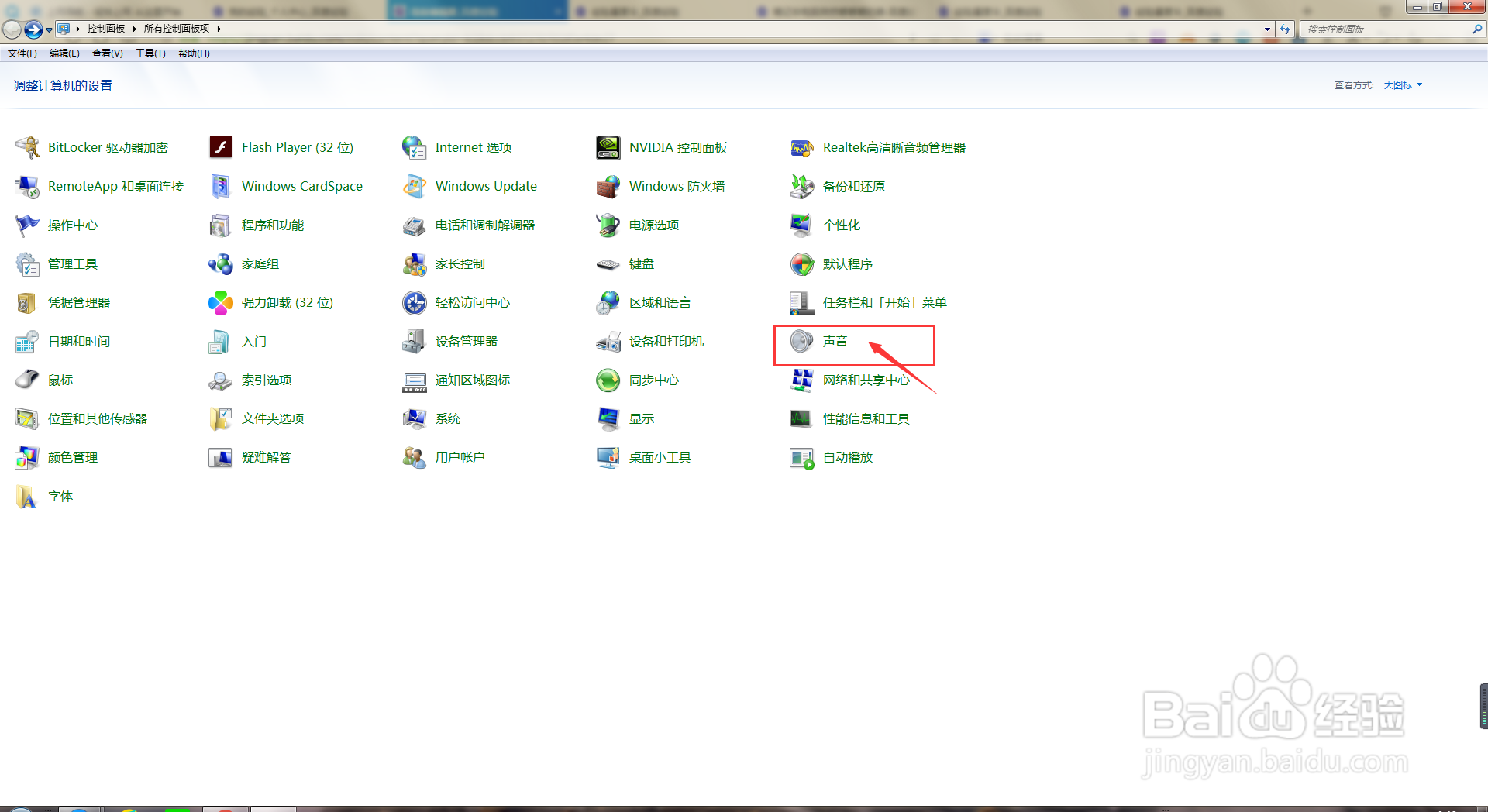This screenshot has width=1488, height=812.
Task: Open 轻松访问中心 icon
Action: coord(415,302)
